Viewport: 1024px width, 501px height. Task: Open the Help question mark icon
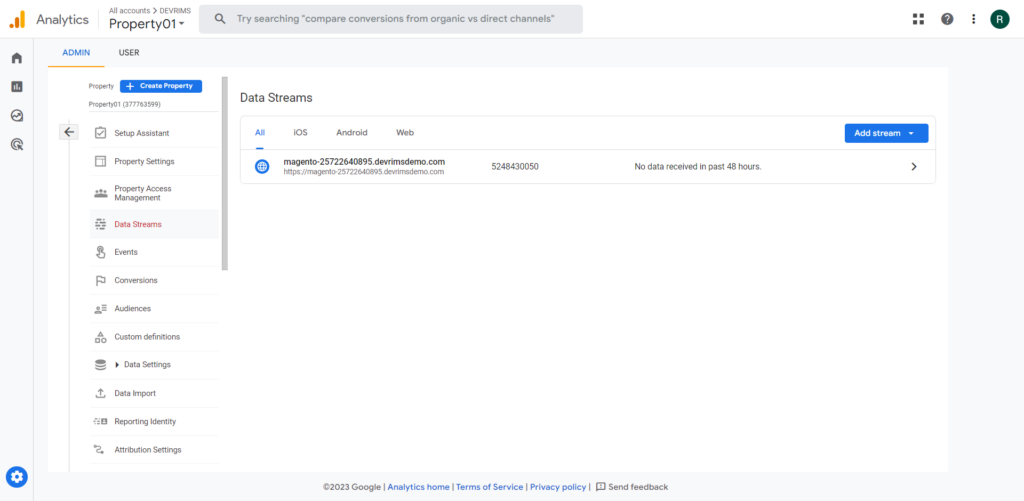(x=947, y=19)
